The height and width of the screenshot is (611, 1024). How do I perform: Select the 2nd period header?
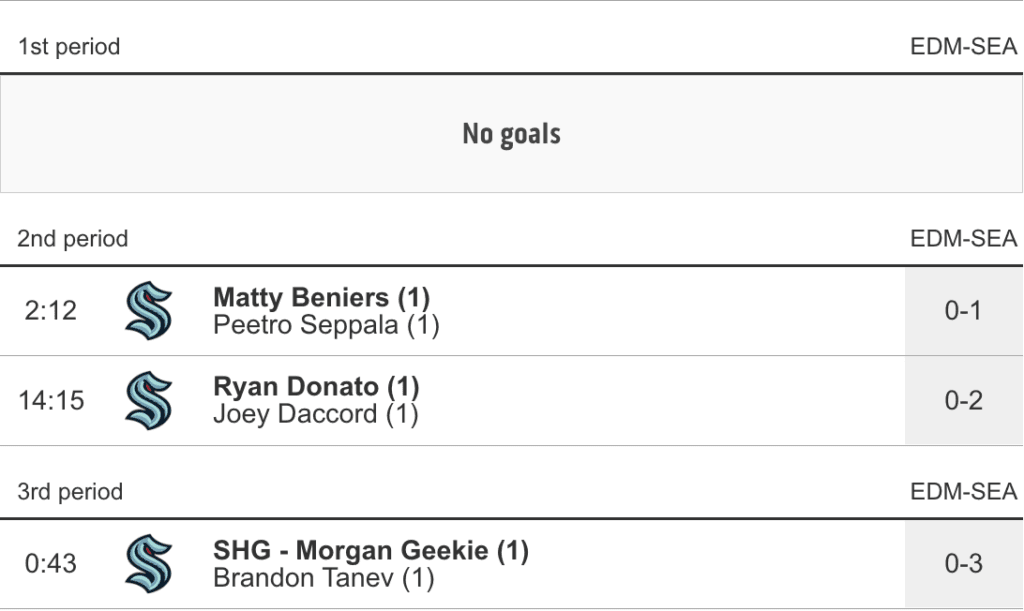pos(73,239)
